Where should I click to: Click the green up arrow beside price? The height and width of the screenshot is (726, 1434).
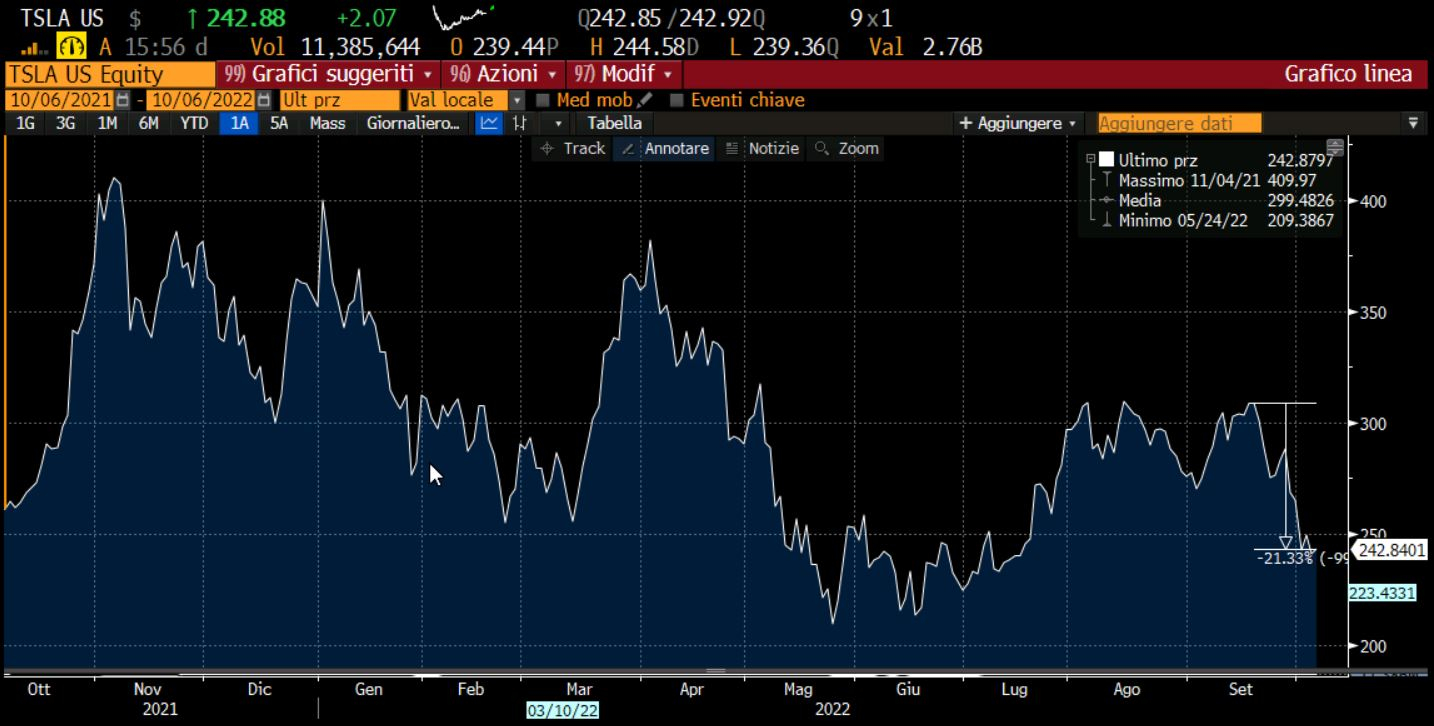pyautogui.click(x=192, y=19)
